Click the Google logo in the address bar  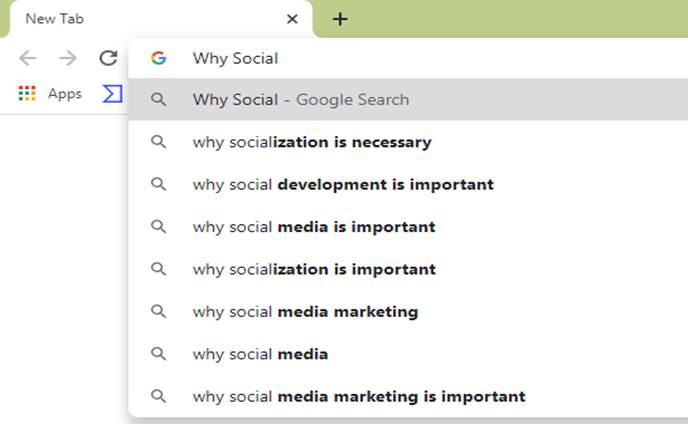tap(158, 58)
